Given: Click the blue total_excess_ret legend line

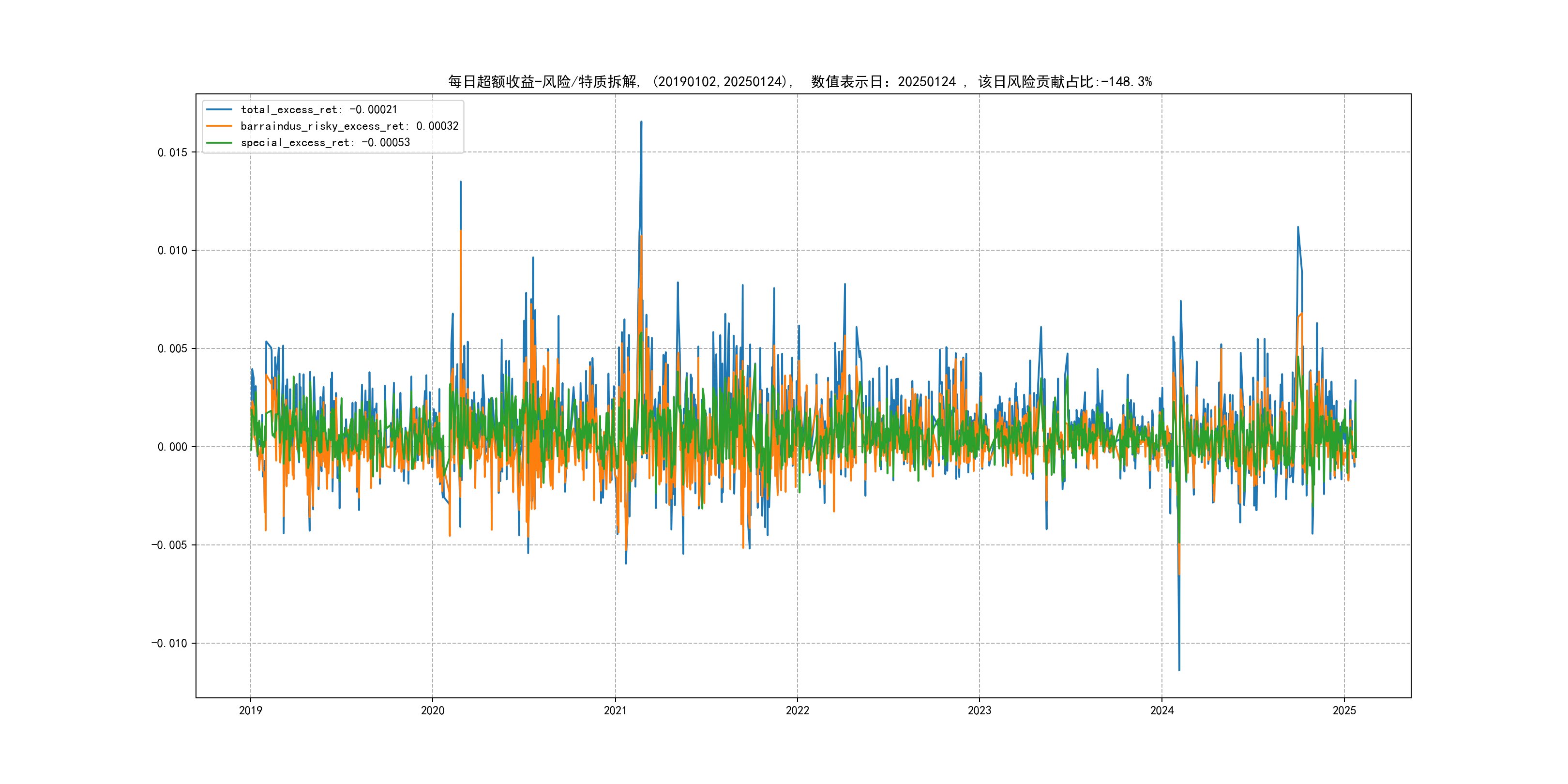Looking at the screenshot, I should pyautogui.click(x=219, y=109).
